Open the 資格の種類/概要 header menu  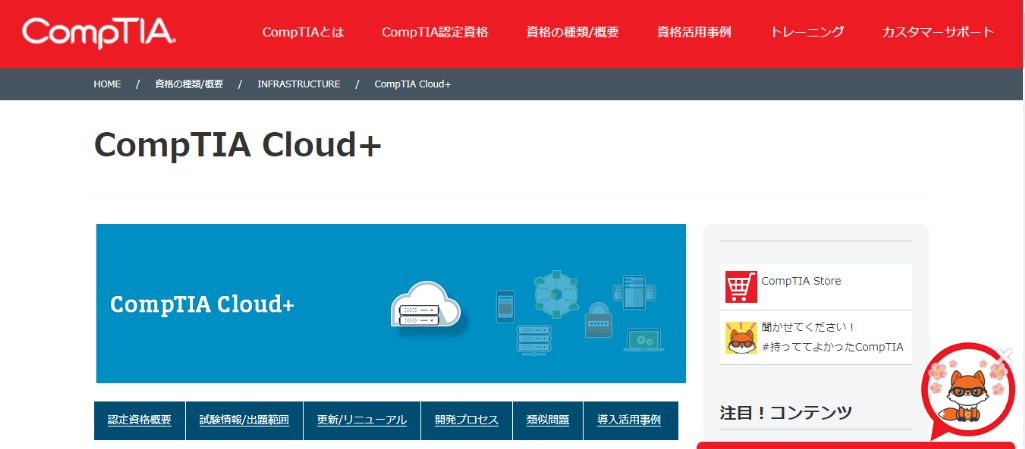pyautogui.click(x=573, y=32)
